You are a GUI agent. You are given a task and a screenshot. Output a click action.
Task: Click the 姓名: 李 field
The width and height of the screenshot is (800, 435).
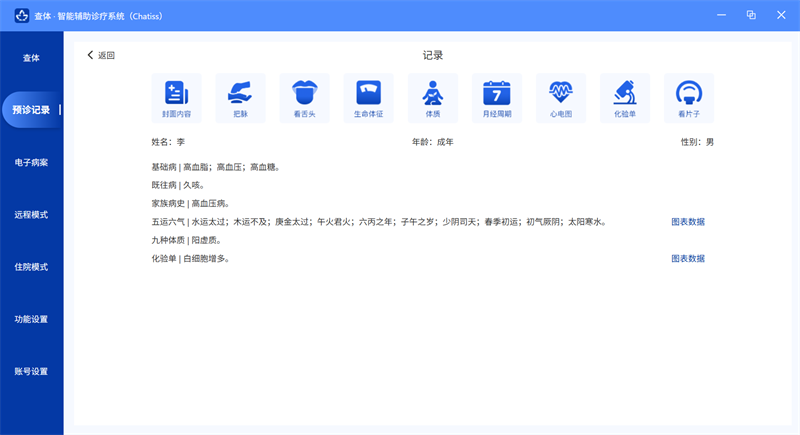(x=168, y=142)
